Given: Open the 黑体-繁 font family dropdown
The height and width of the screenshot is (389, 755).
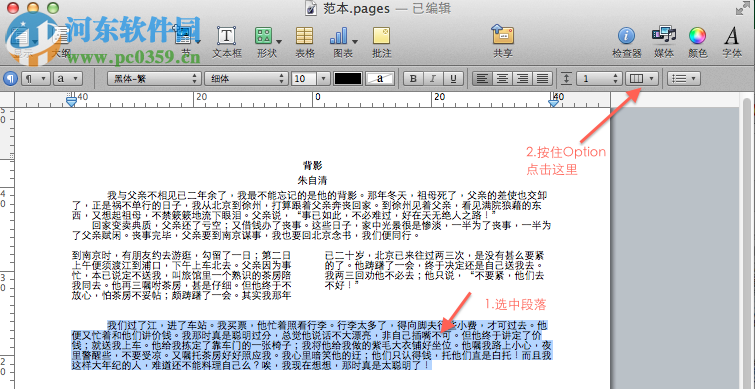Looking at the screenshot, I should (154, 78).
